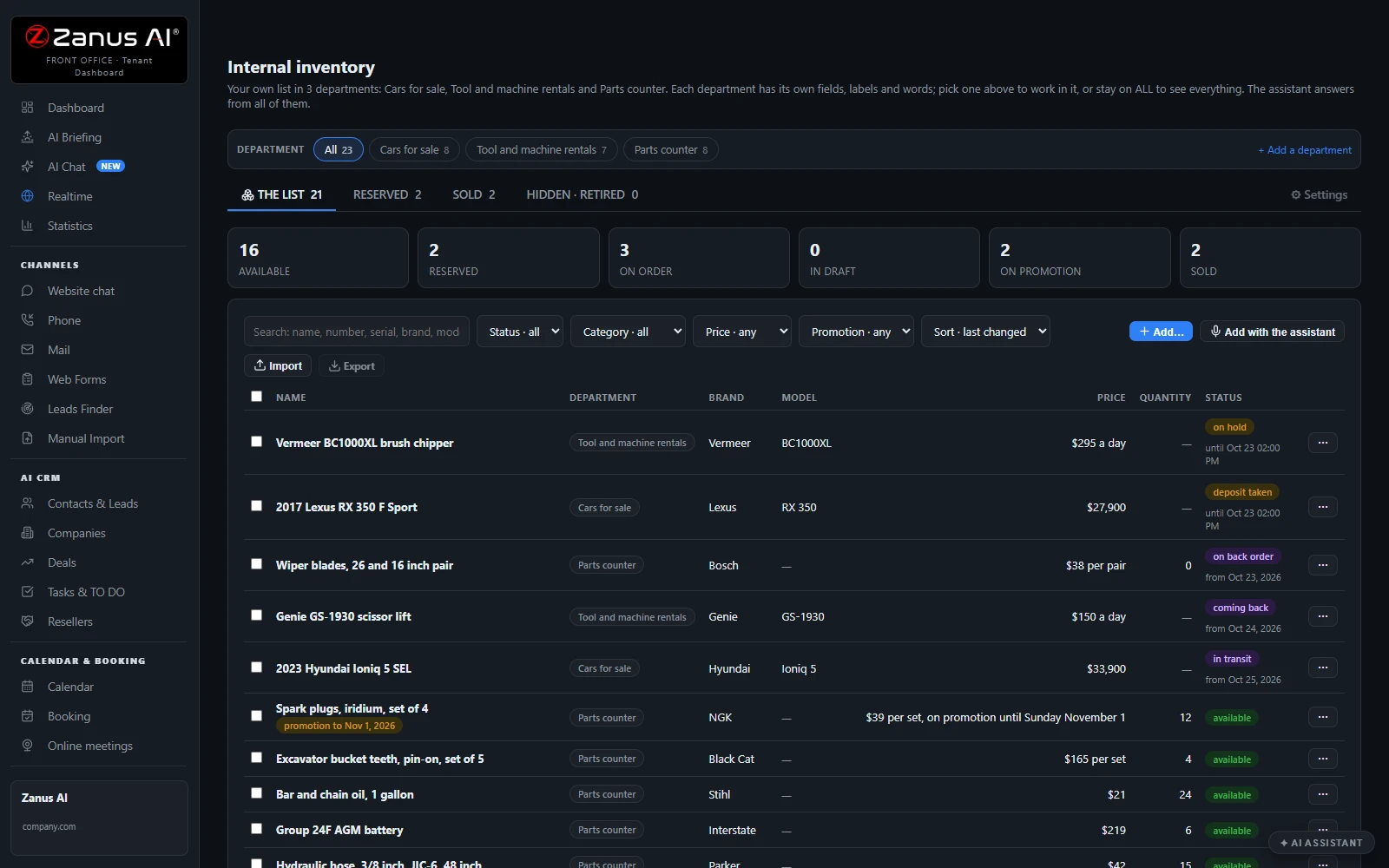This screenshot has width=1389, height=868.
Task: Click the AI Briefing icon
Action: (x=28, y=137)
